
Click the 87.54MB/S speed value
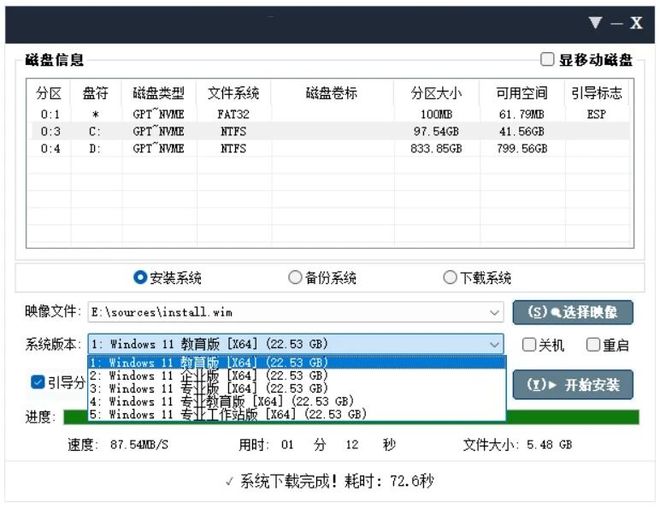tap(139, 445)
